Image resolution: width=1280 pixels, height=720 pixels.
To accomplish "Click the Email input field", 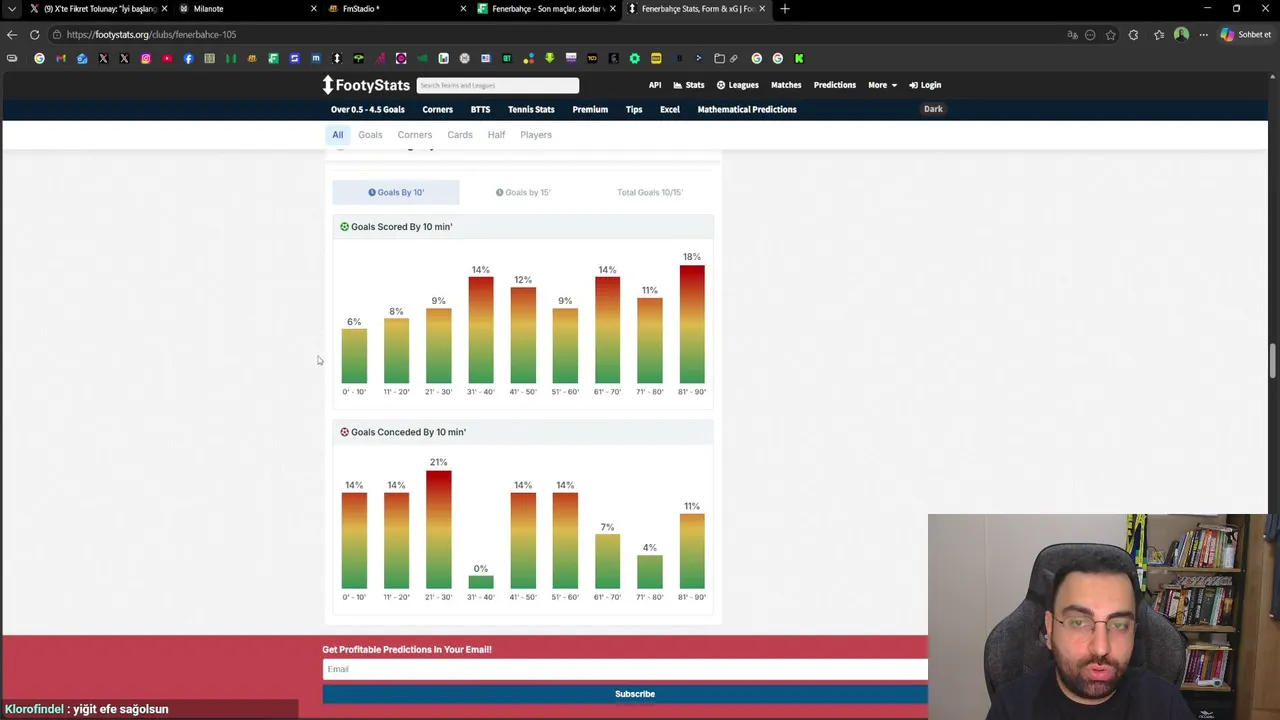I will click(x=625, y=669).
